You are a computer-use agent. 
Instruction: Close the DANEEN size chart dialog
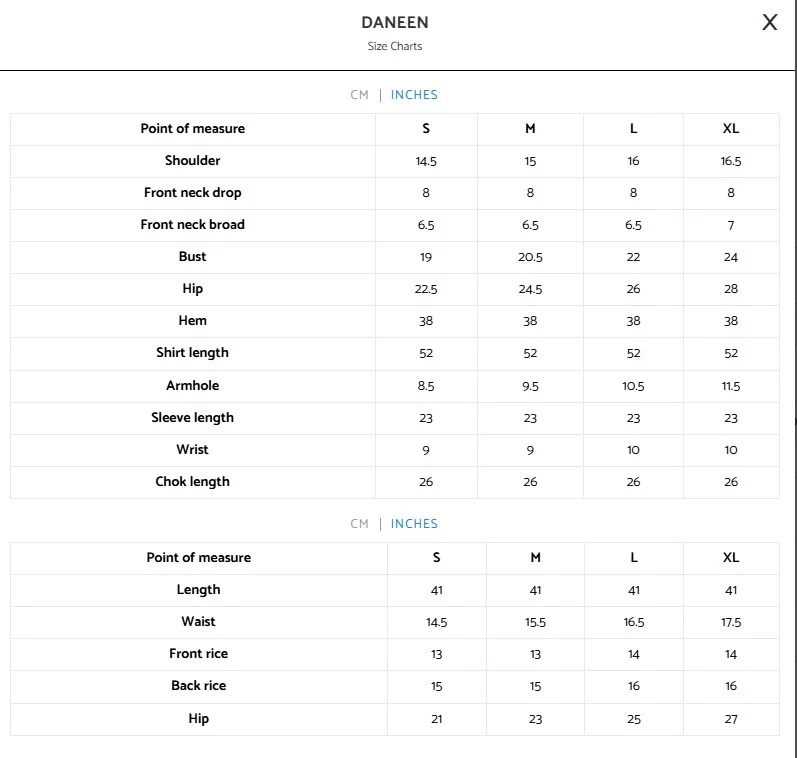pos(769,23)
